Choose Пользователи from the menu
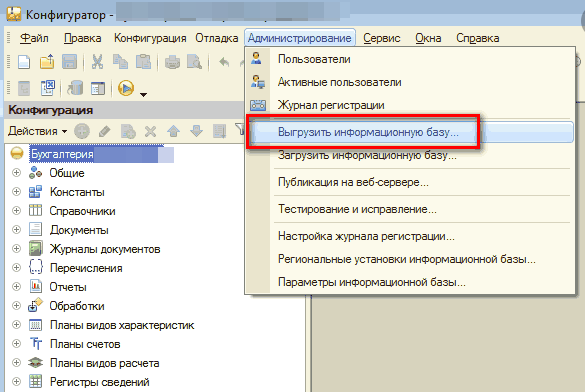This screenshot has width=585, height=392. coord(410,59)
